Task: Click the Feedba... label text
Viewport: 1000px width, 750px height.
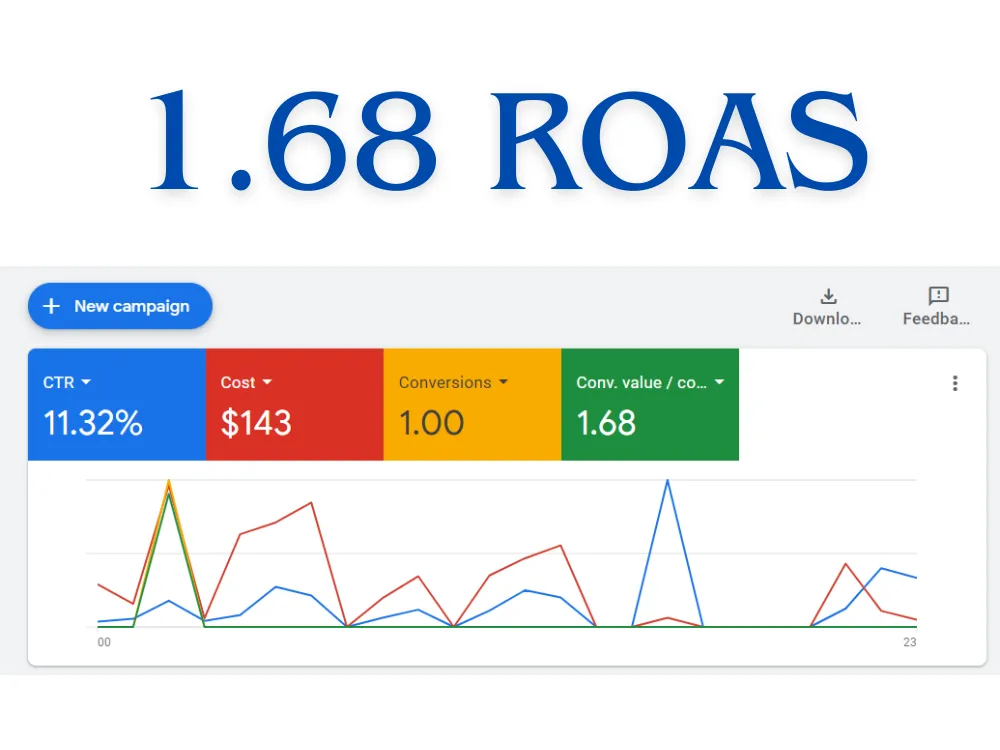Action: 936,319
